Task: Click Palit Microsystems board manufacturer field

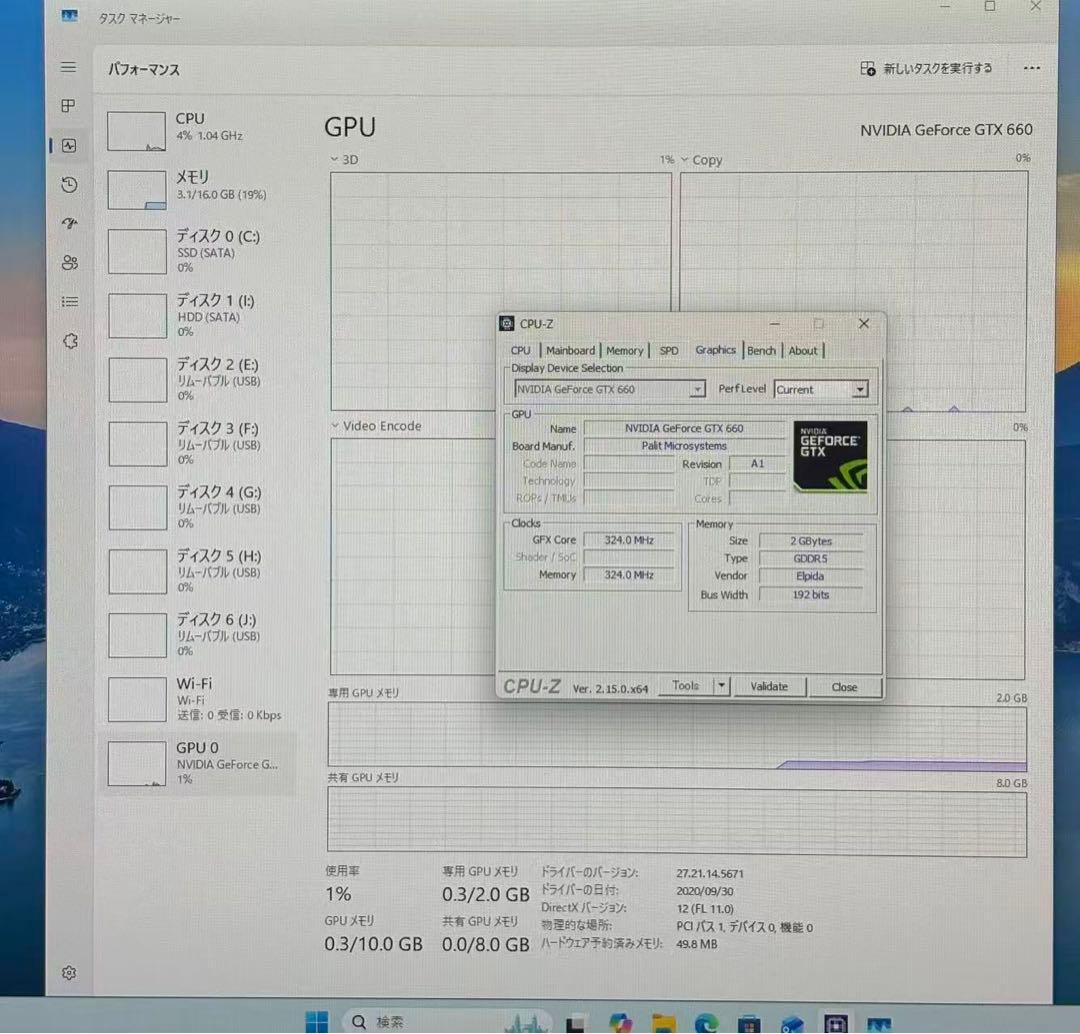Action: (684, 446)
